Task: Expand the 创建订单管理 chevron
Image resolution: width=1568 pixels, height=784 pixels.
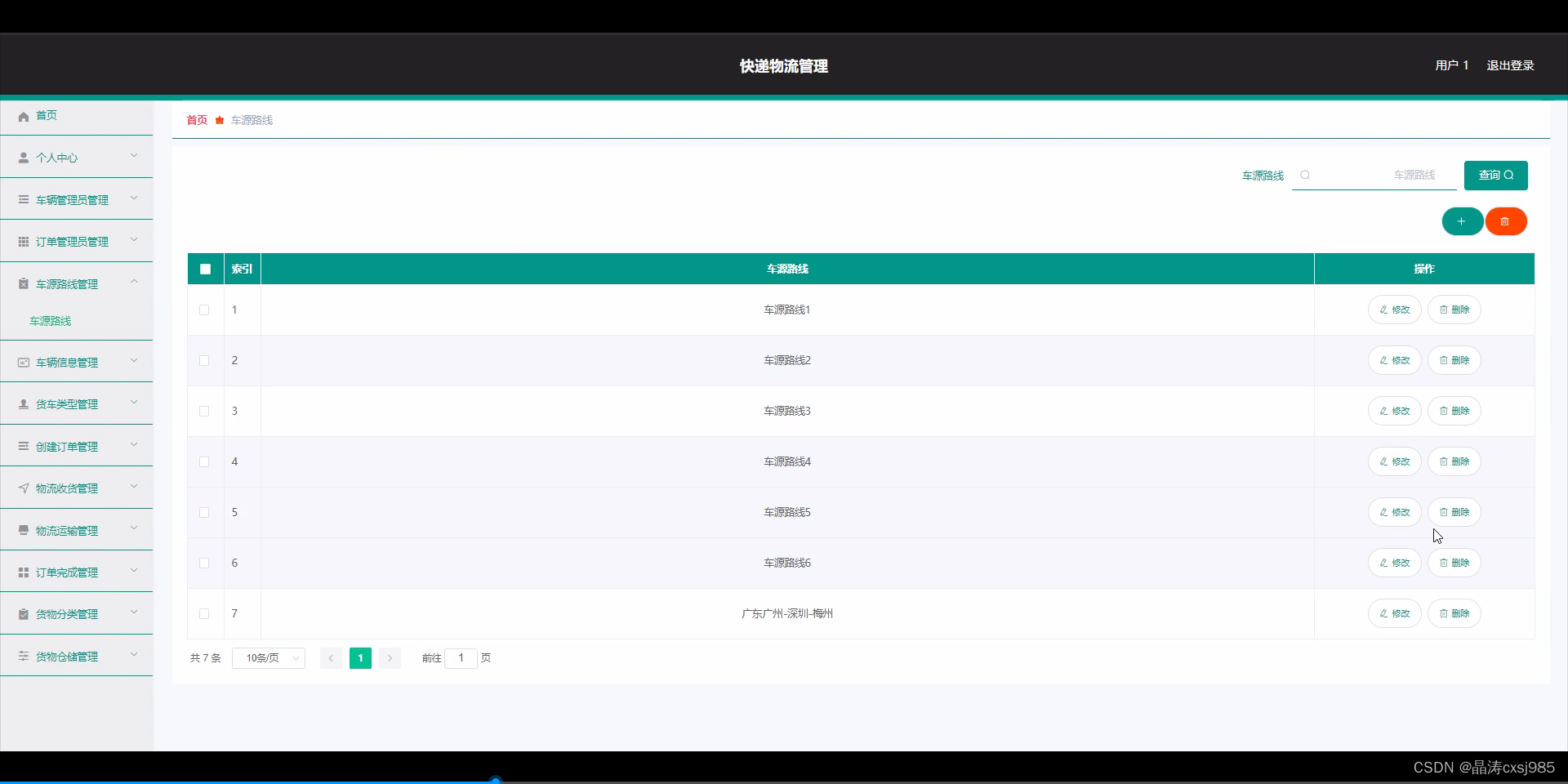Action: tap(134, 444)
